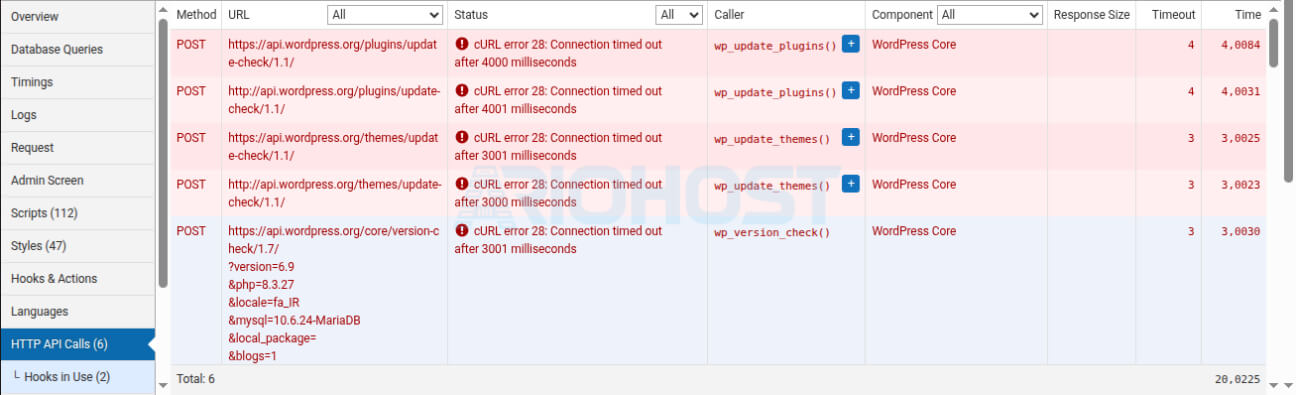Screen dimensions: 1296x395
Task: Click the &php=8.3.27 parameter
Action: tap(262, 284)
